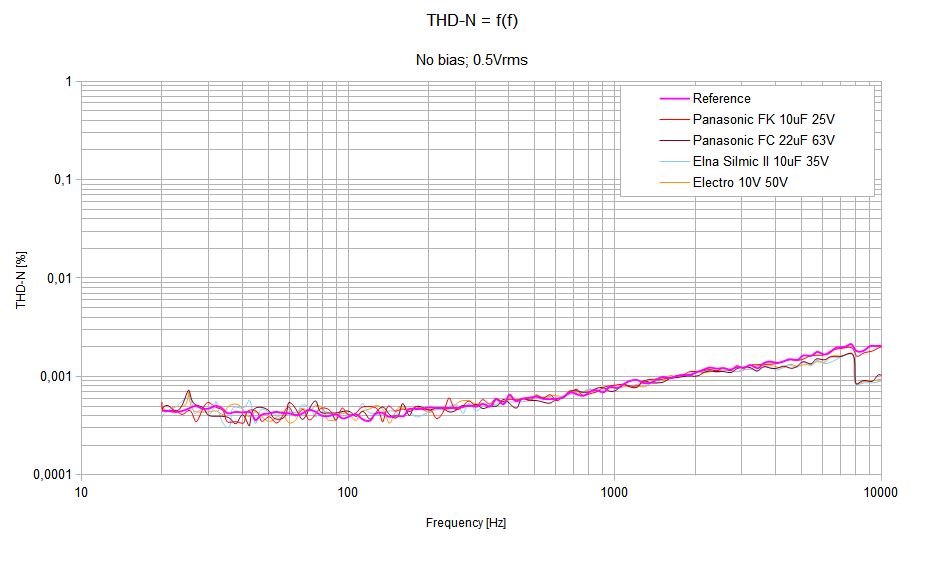The height and width of the screenshot is (567, 945).
Task: Select the 100 x-axis tick label
Action: tap(348, 493)
